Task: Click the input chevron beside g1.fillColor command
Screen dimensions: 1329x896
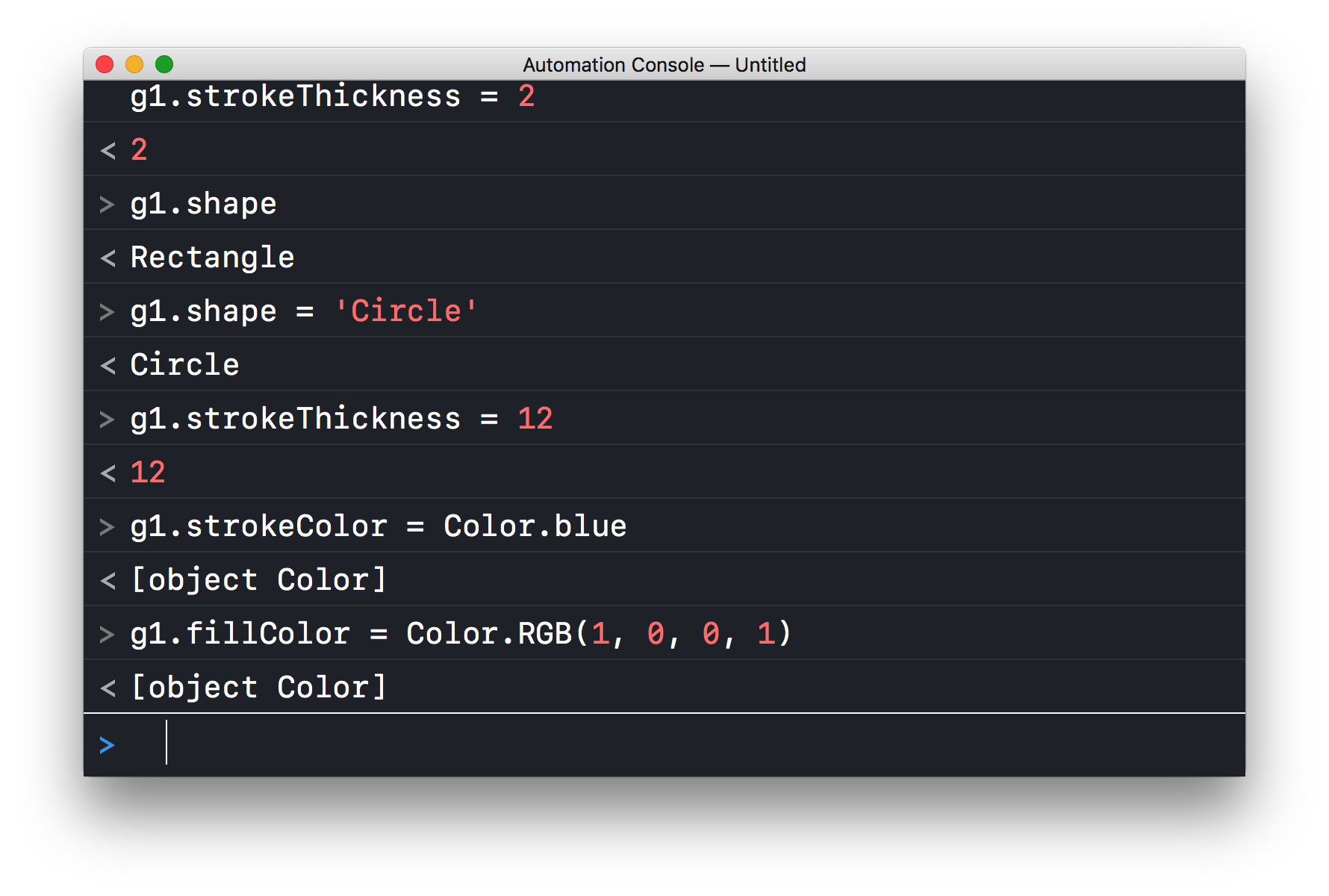Action: tap(107, 635)
